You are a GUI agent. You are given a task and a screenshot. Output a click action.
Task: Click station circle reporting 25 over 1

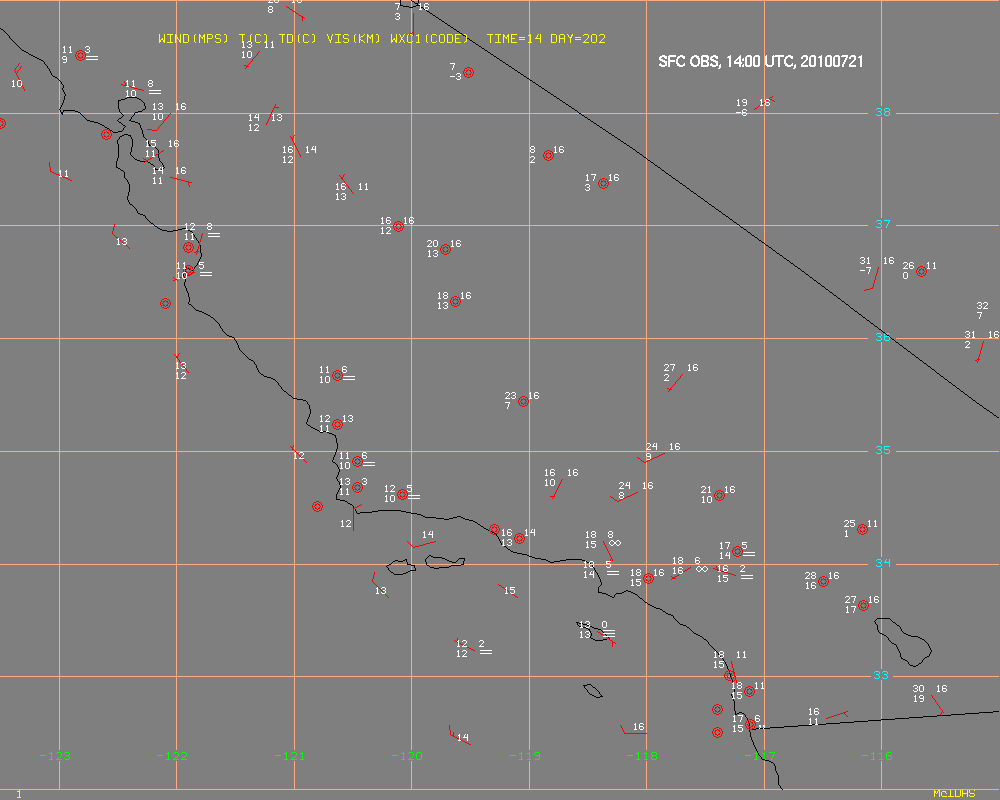[x=862, y=530]
